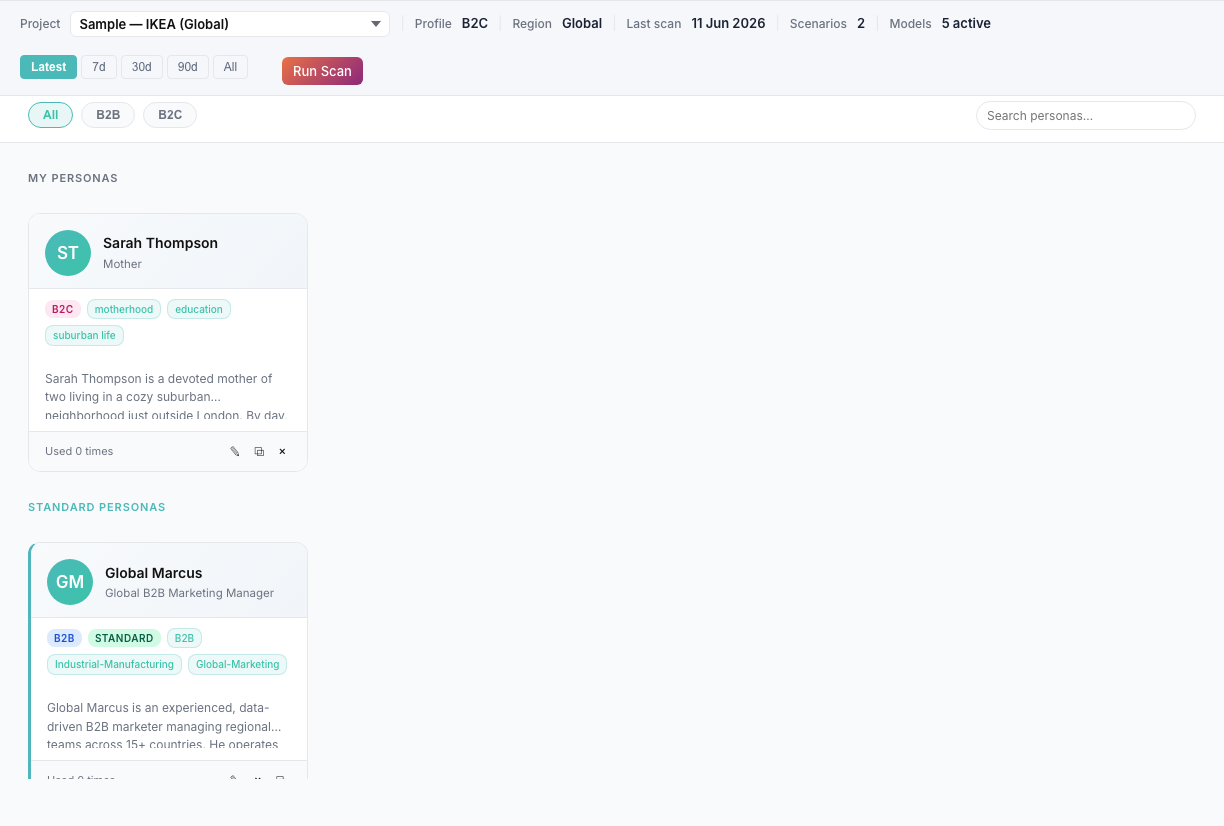Click the Global-Marketing tag
Screen dimensions: 1224x826
coord(237,664)
